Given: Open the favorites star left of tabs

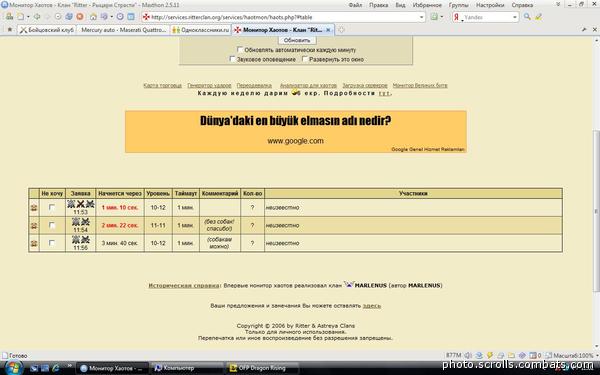Looking at the screenshot, I should [x=10, y=29].
